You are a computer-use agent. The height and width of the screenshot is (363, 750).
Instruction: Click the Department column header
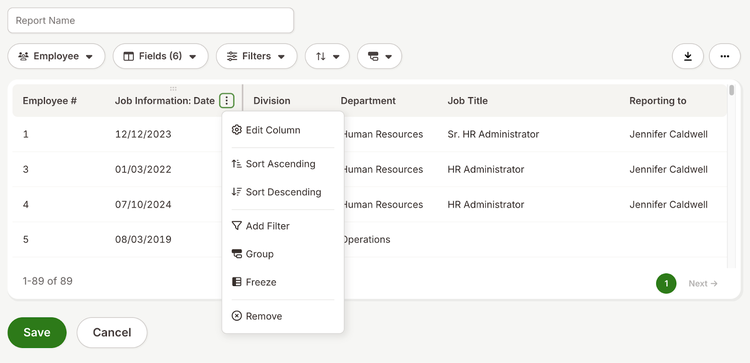click(x=368, y=101)
